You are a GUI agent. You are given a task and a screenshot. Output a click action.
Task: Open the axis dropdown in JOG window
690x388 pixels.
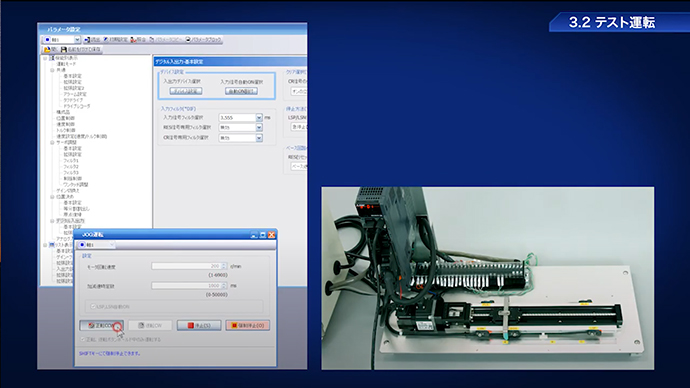click(112, 245)
